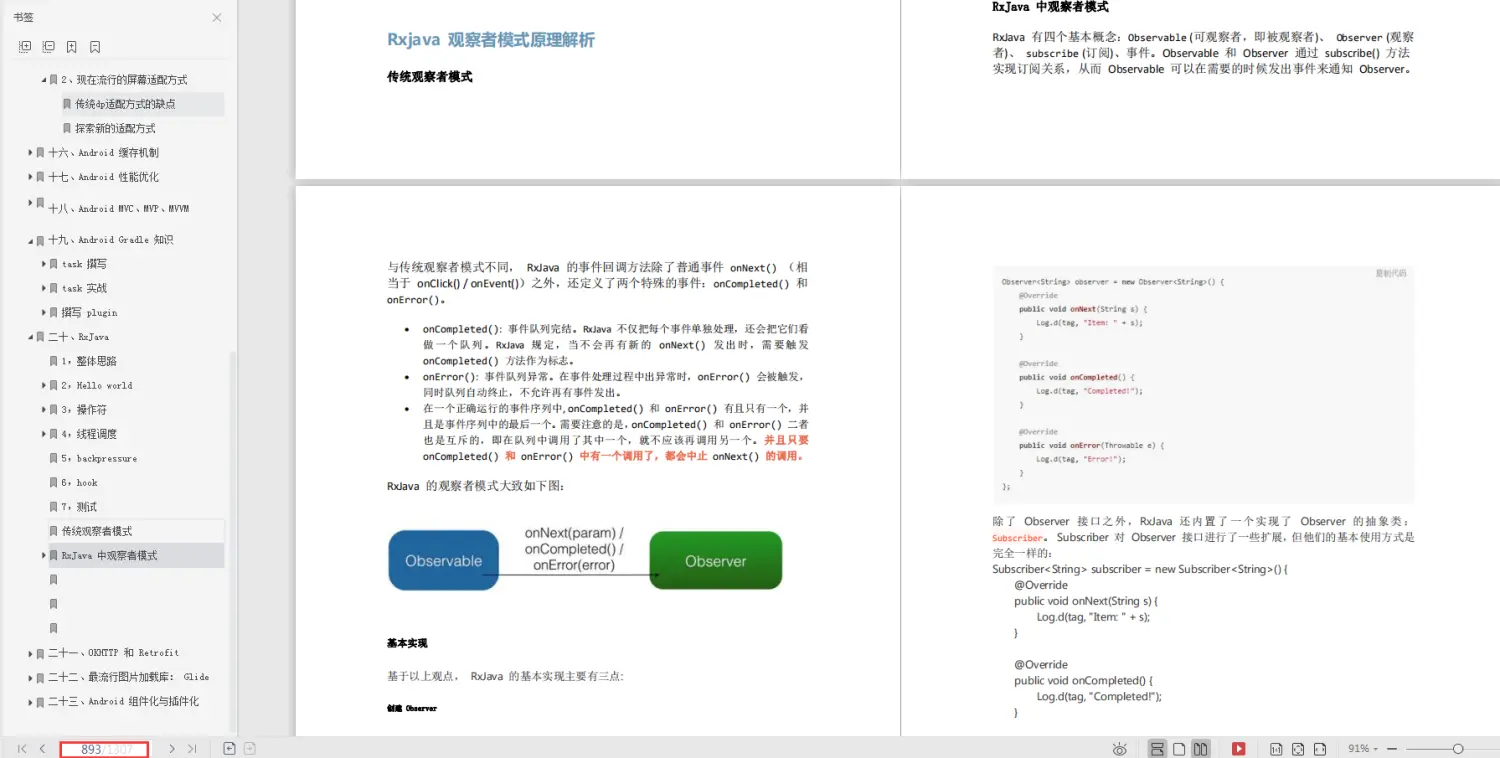Image resolution: width=1500 pixels, height=758 pixels.
Task: Open bookmark 探索新的适配方式
Action: click(115, 128)
